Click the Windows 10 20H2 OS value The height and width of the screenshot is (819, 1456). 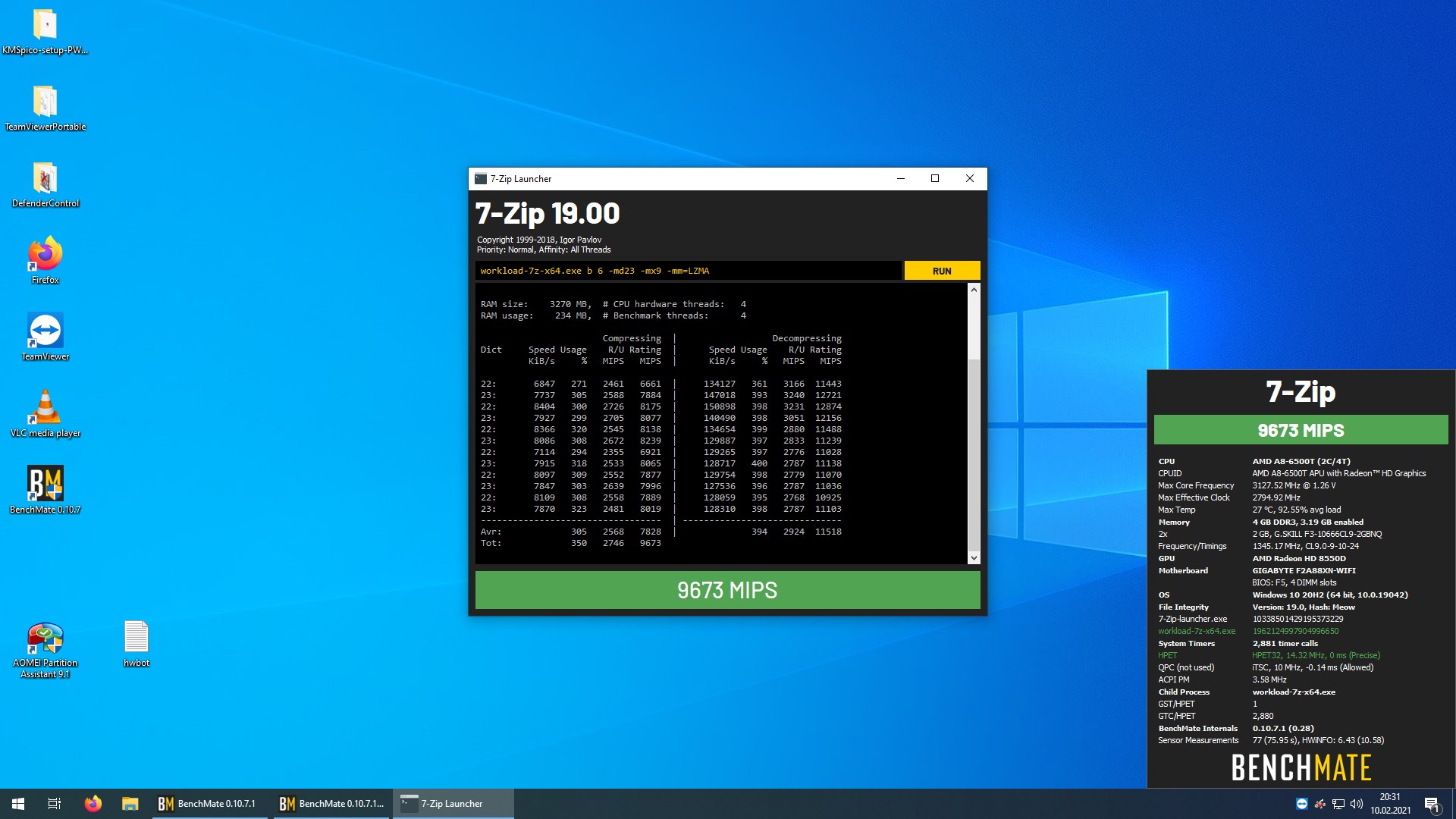(1330, 595)
